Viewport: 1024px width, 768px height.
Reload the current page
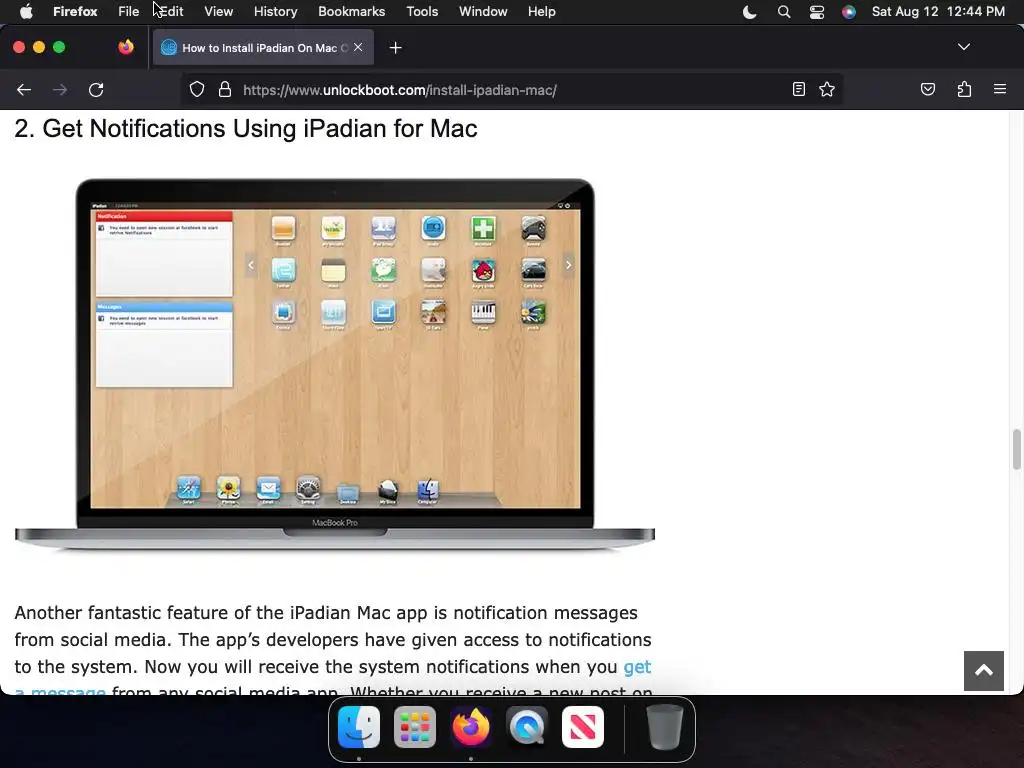click(x=96, y=89)
